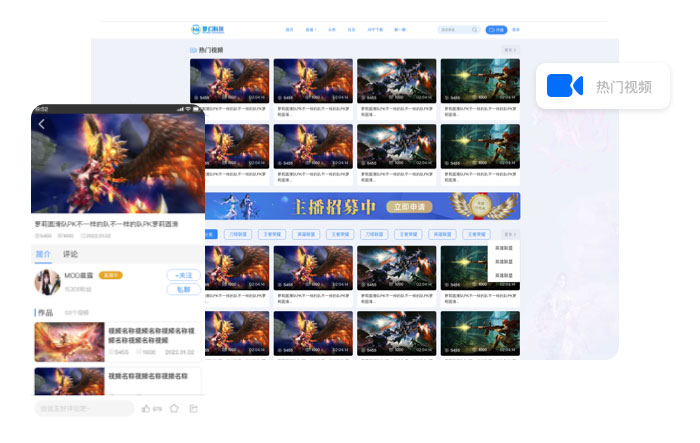Viewport: 700px width, 443px height.
Task: Click the MOD uploader avatar
Action: [47, 281]
